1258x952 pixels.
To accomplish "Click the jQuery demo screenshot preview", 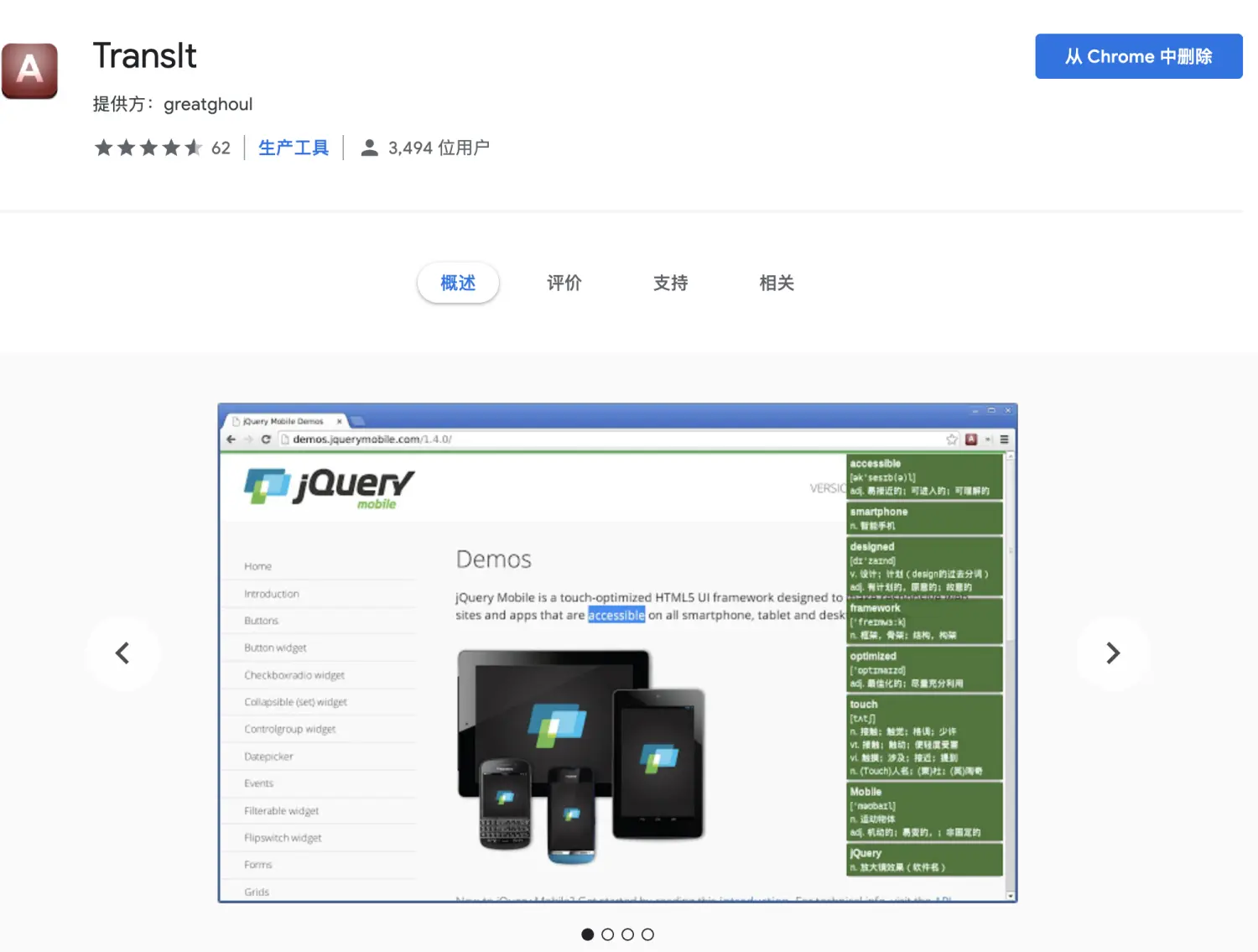I will [x=617, y=653].
